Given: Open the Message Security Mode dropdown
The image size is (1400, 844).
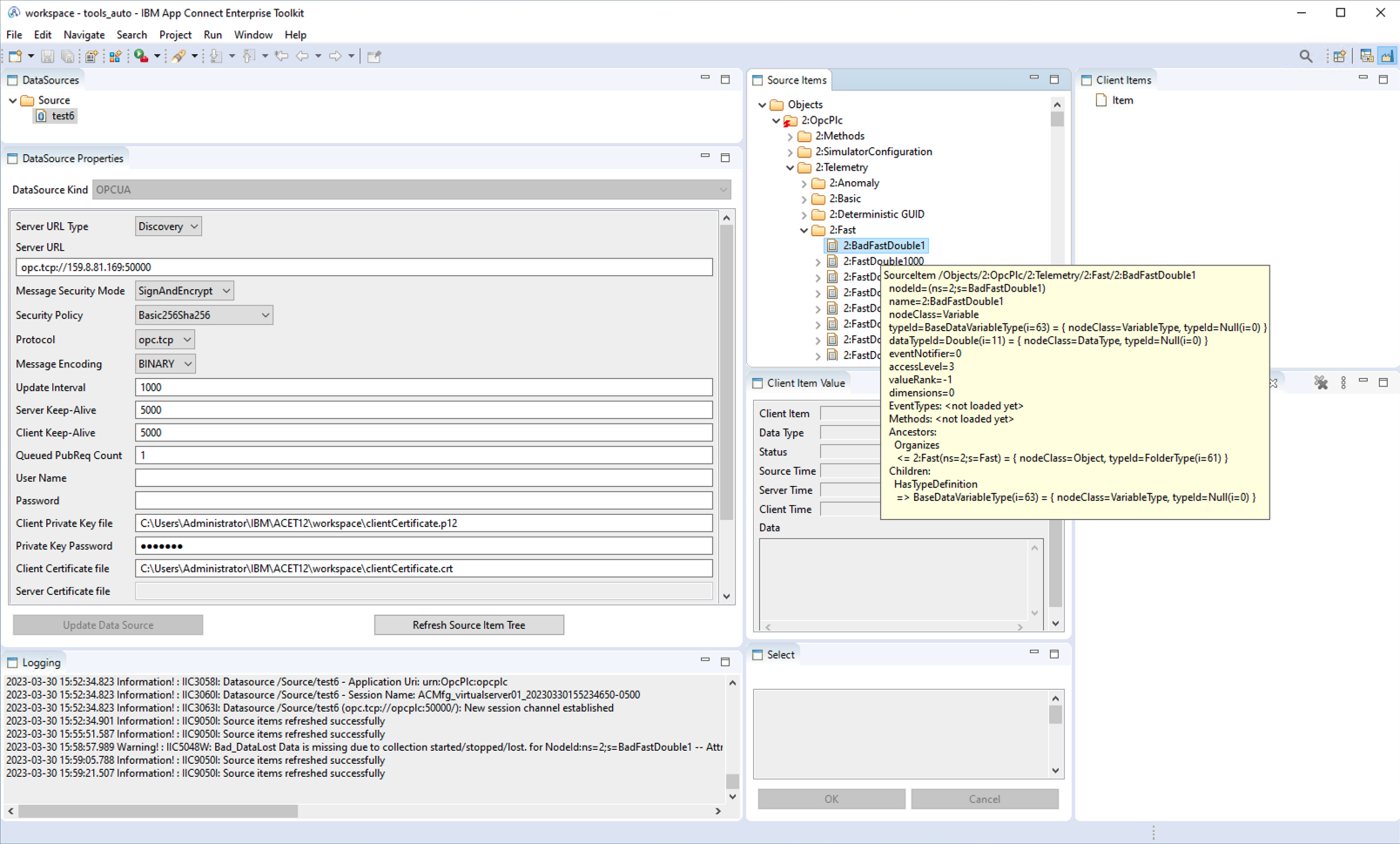Looking at the screenshot, I should (x=184, y=291).
